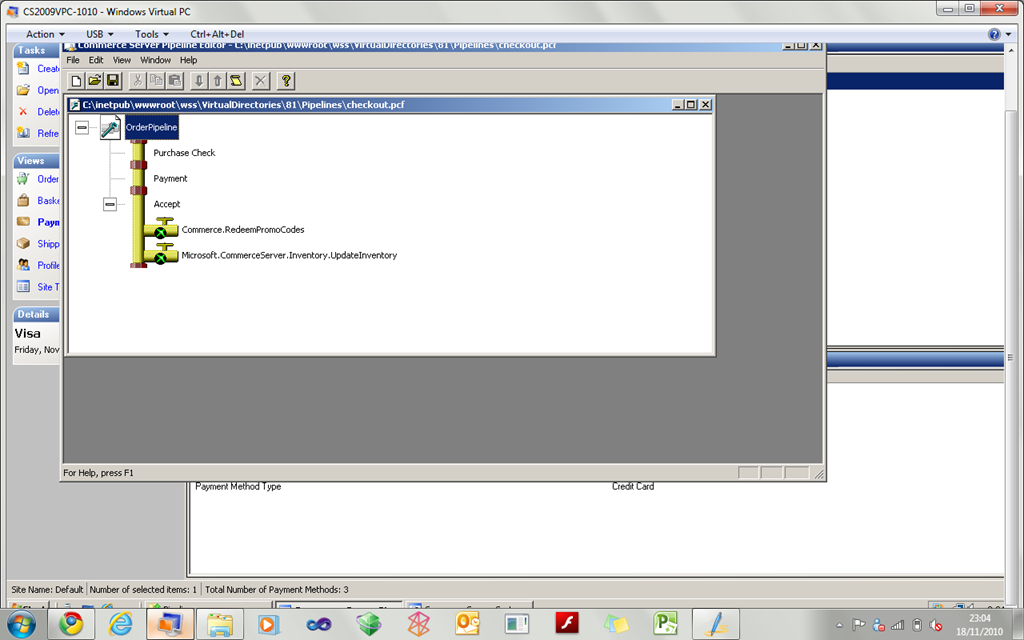Open the Action dropdown menu
Image resolution: width=1024 pixels, height=640 pixels.
(x=45, y=34)
